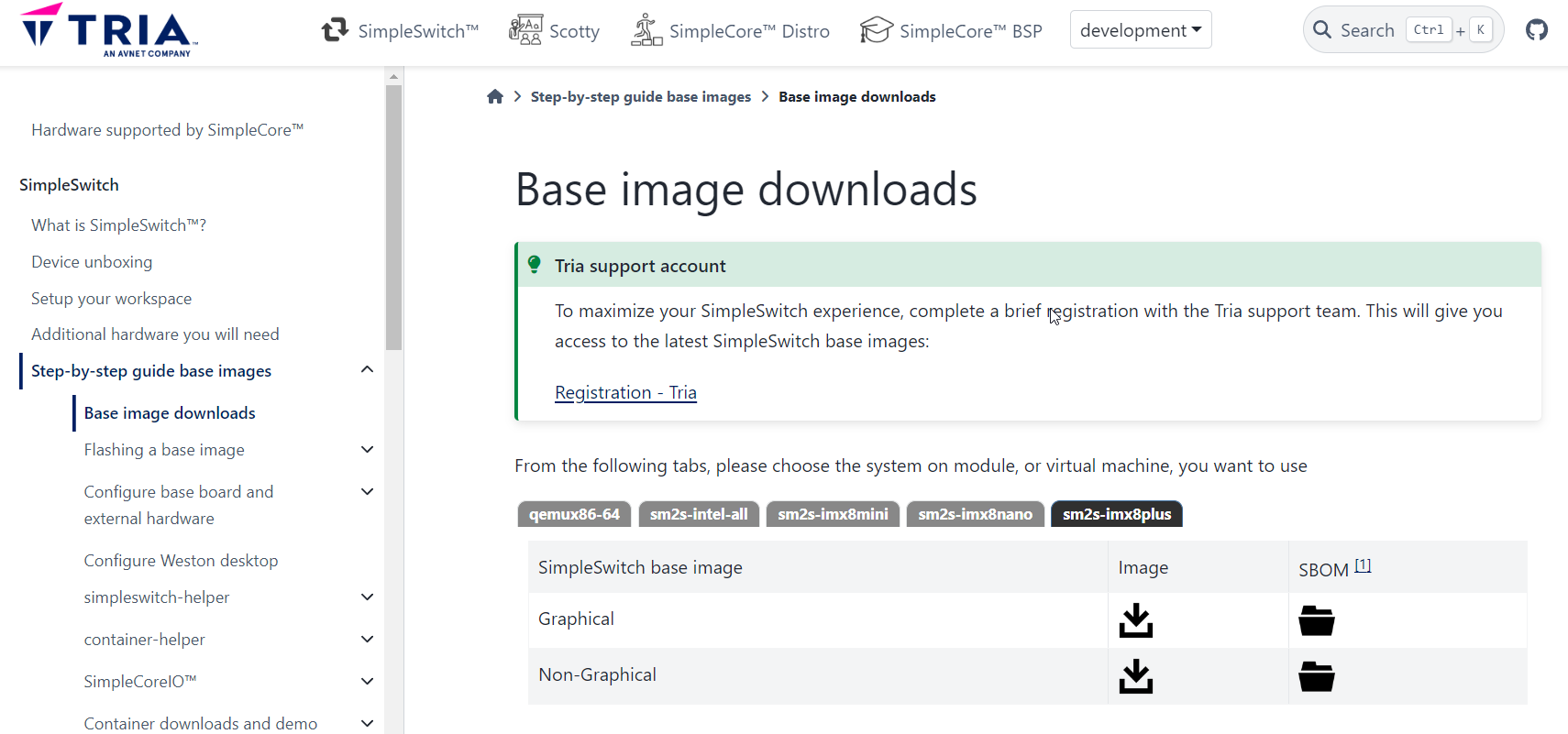
Task: Click the SimpleSwitch sidebar section heading
Action: pos(69,185)
